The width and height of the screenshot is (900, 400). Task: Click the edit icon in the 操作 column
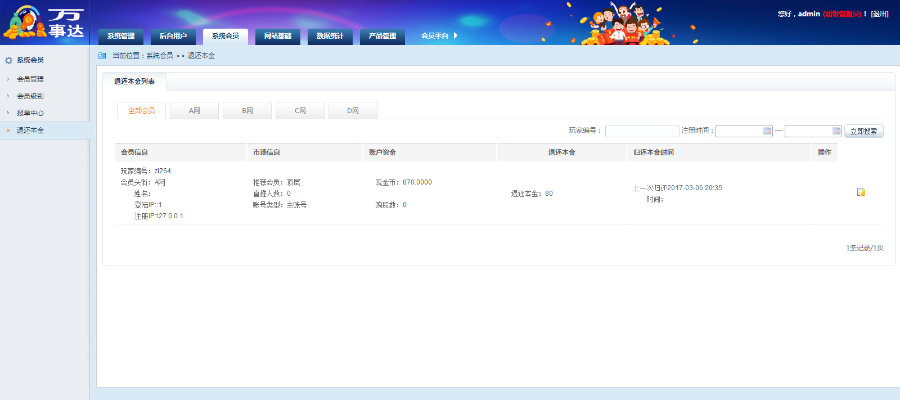tap(860, 192)
